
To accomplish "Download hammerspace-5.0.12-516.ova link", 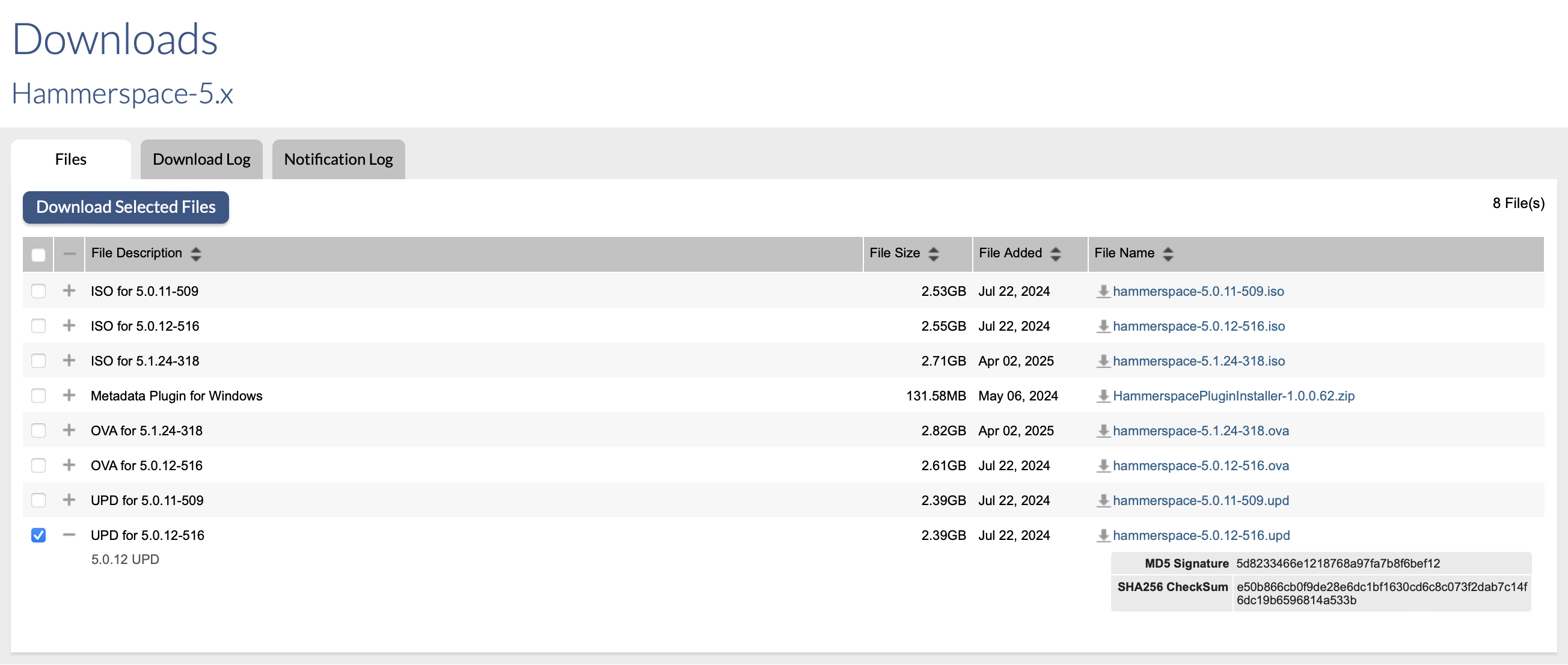I will (1200, 466).
